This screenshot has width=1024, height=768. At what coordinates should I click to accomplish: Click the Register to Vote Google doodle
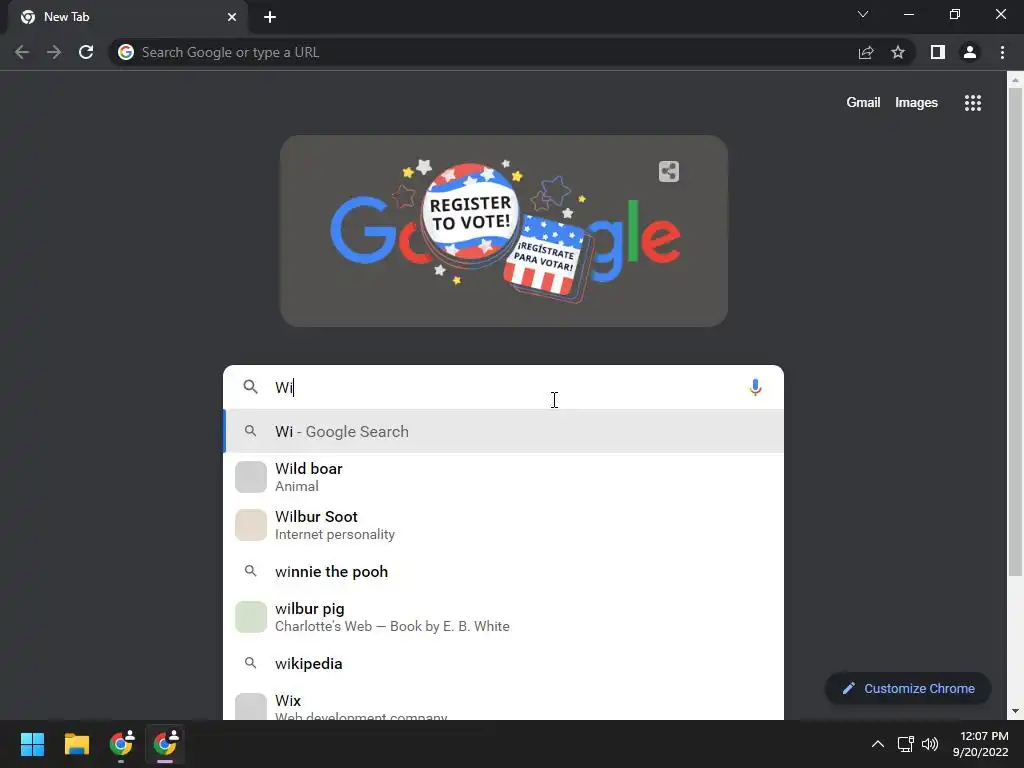pyautogui.click(x=504, y=231)
